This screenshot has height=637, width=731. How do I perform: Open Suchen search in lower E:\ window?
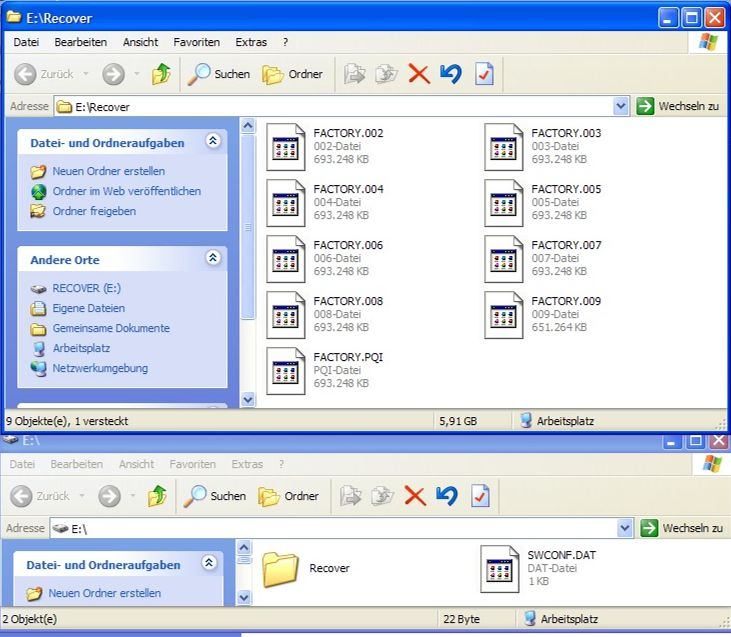(215, 496)
